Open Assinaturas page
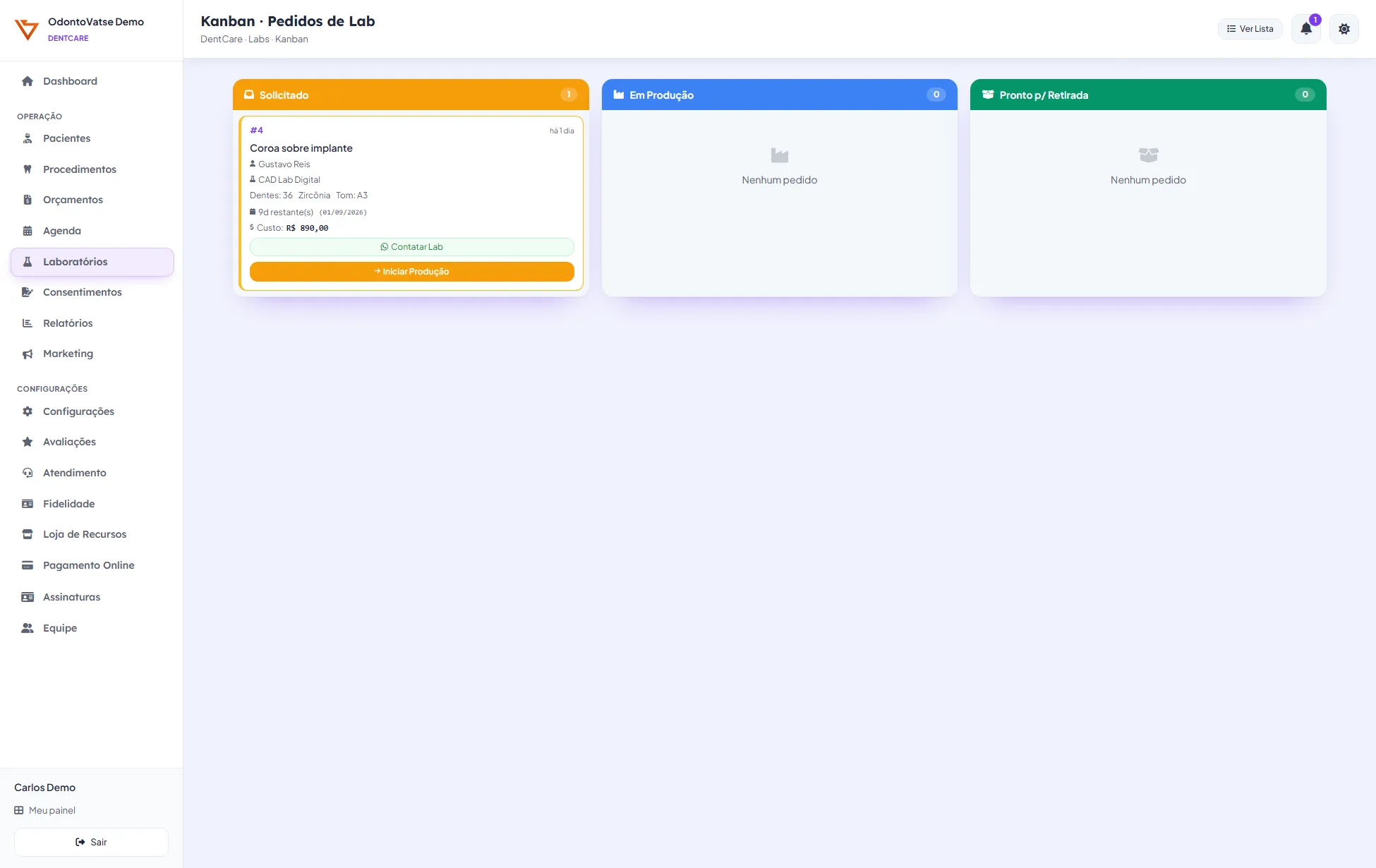The width and height of the screenshot is (1376, 868). (92, 597)
